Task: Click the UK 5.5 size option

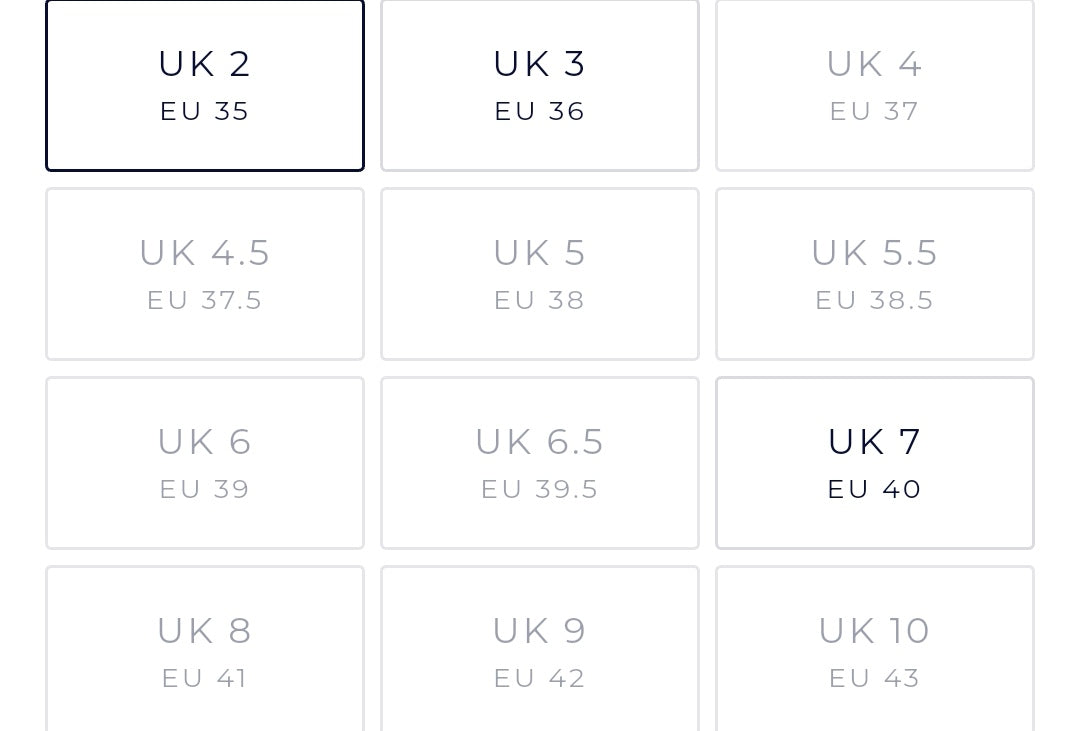Action: point(875,274)
